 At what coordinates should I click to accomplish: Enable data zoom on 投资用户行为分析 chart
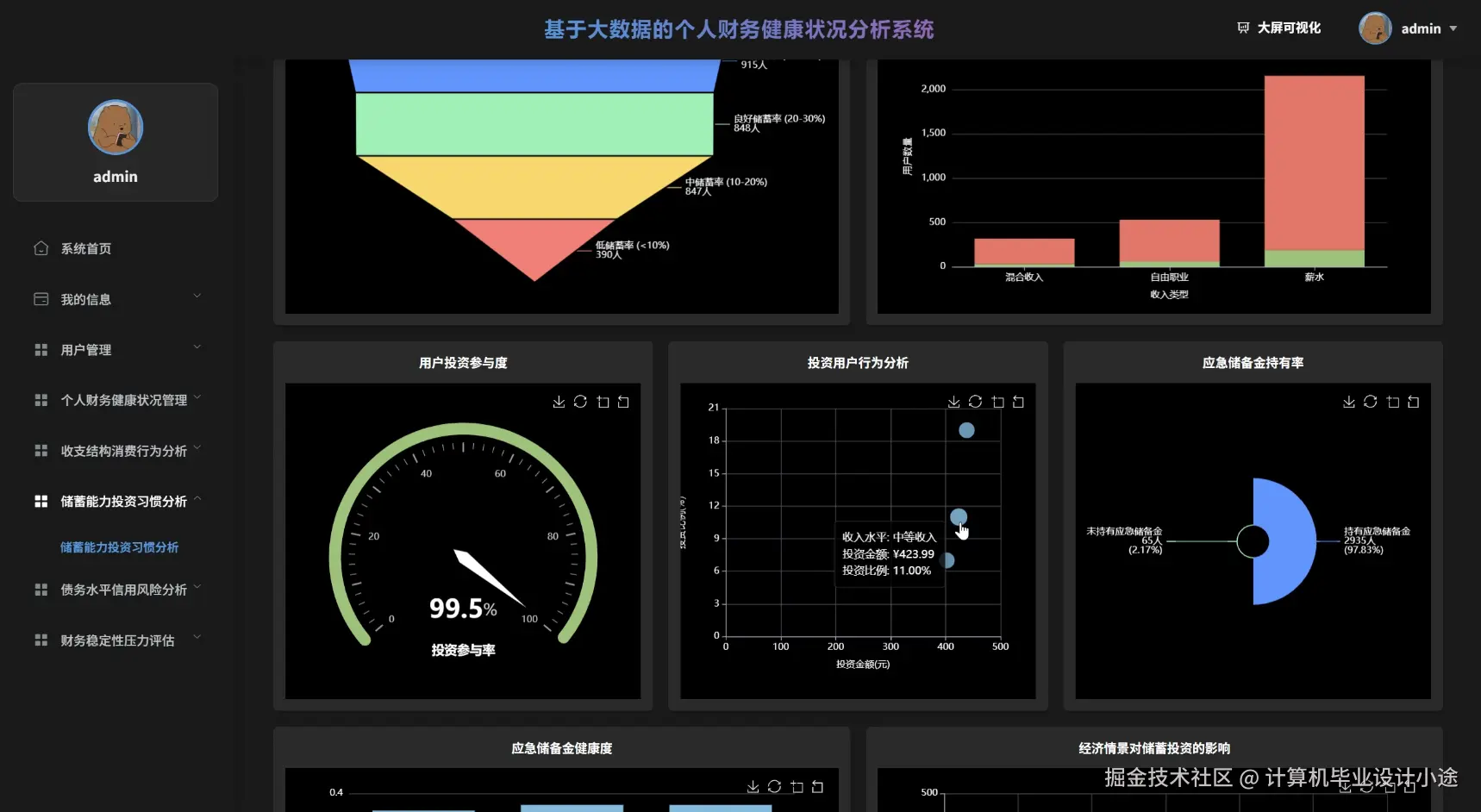point(997,402)
